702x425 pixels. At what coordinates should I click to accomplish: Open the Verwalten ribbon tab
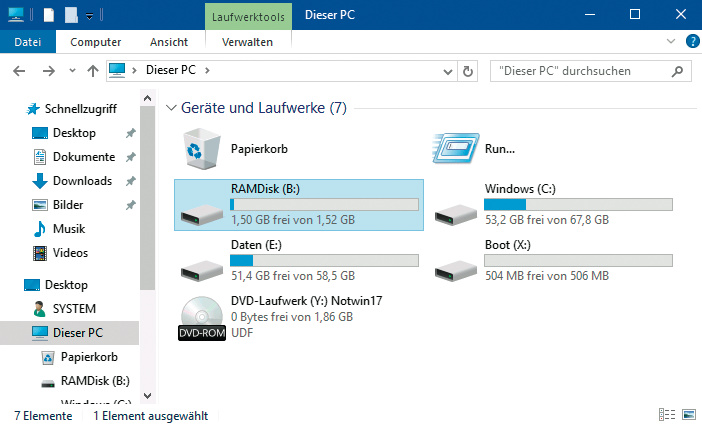(x=247, y=42)
